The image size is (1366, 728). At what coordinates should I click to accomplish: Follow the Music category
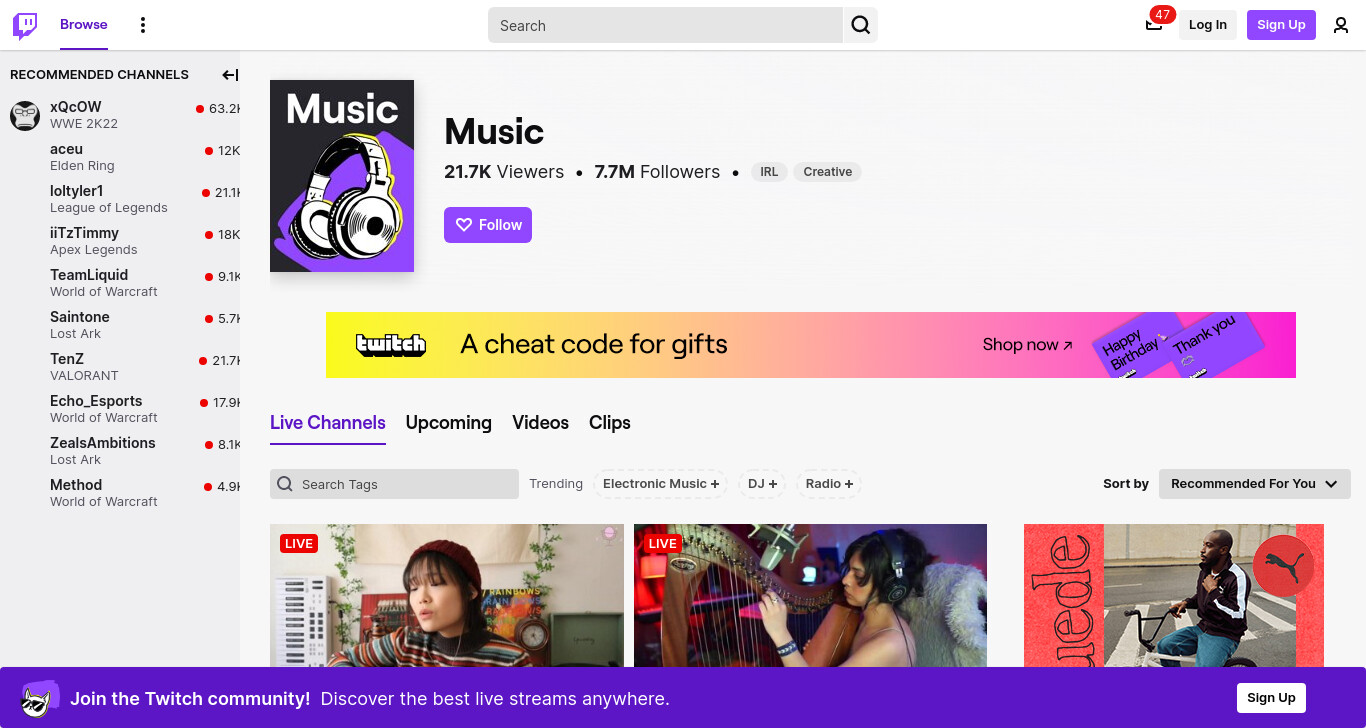tap(488, 225)
